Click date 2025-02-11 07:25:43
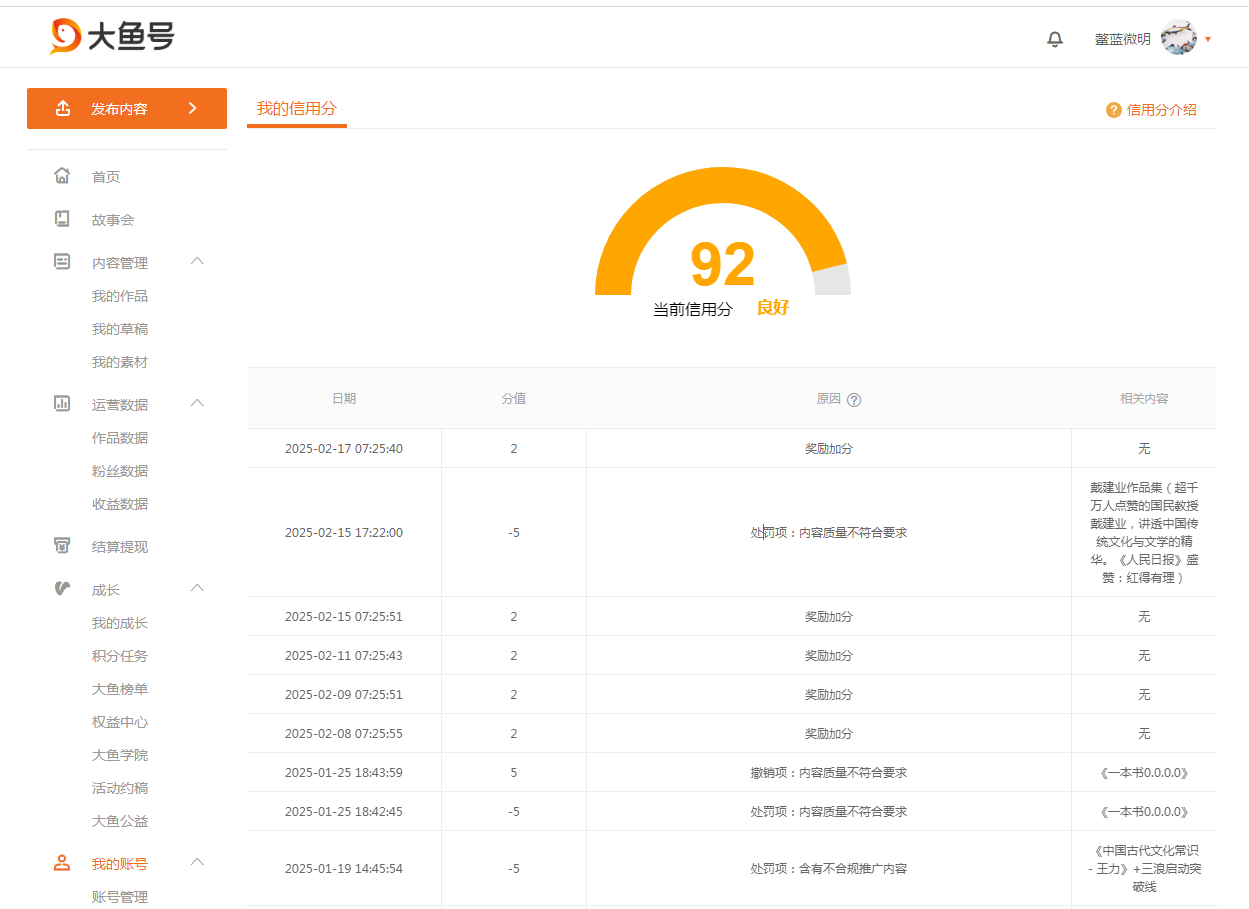Image resolution: width=1249 pixels, height=909 pixels. [344, 656]
